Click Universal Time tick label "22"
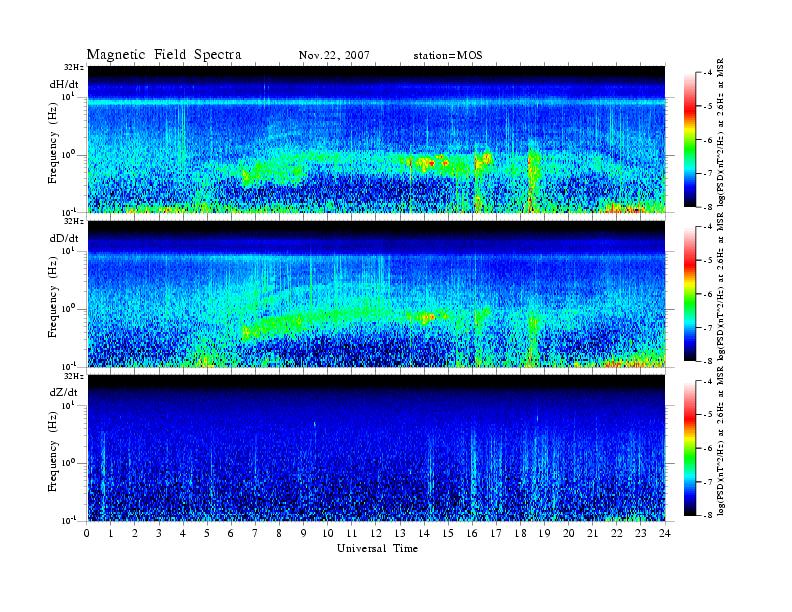 [x=617, y=534]
